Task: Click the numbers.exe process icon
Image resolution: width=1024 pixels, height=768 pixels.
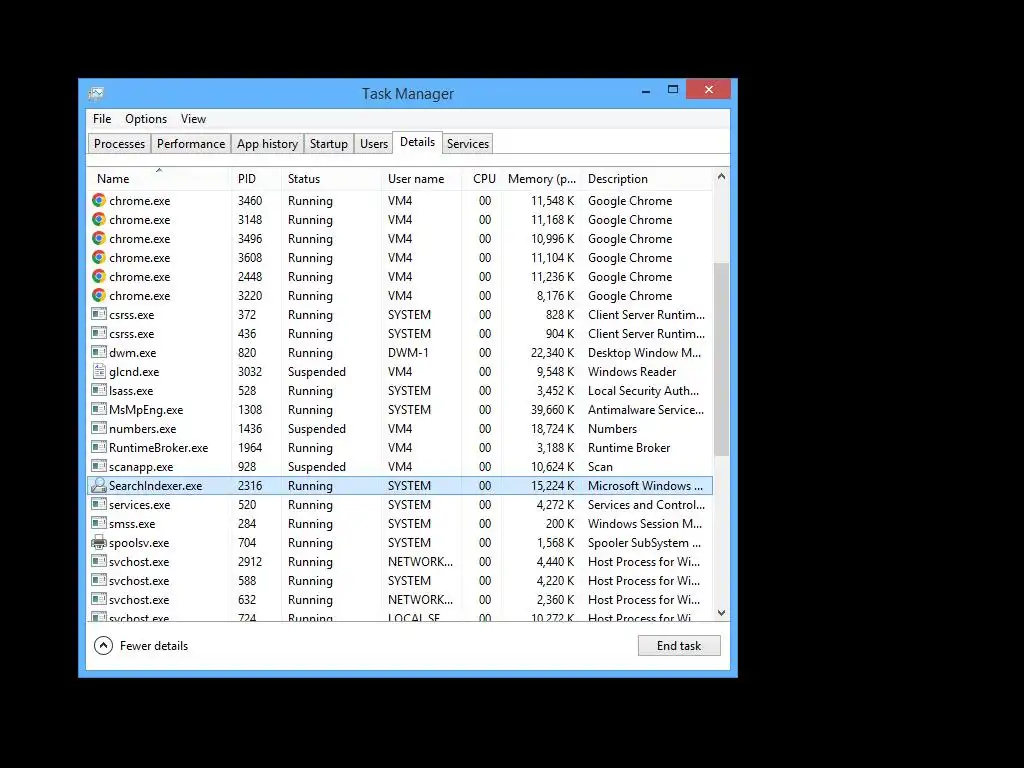Action: (x=99, y=428)
